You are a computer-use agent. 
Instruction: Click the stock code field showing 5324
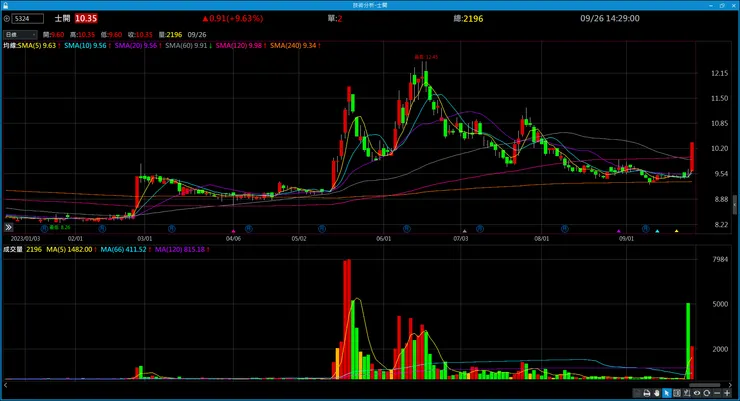(28, 19)
